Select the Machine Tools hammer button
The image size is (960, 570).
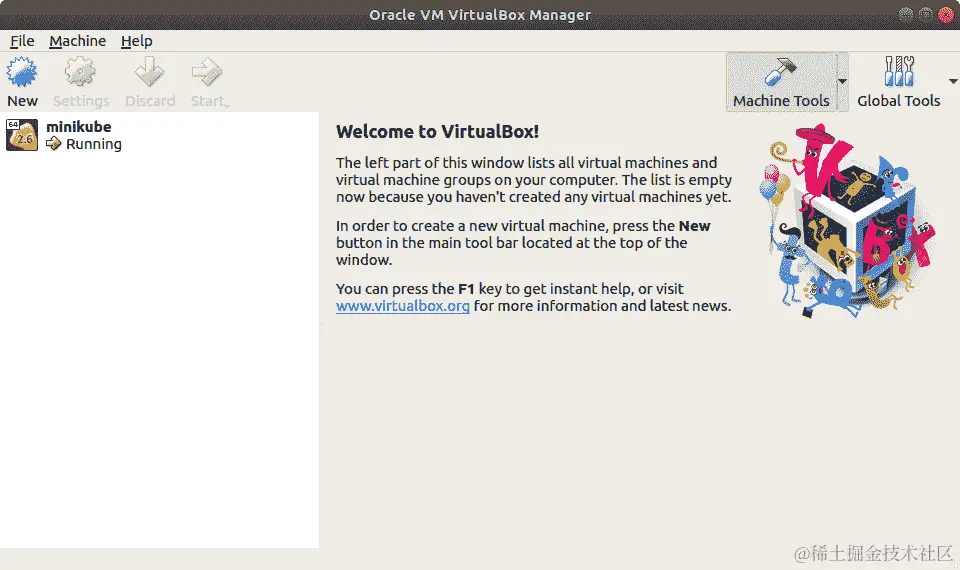click(781, 82)
